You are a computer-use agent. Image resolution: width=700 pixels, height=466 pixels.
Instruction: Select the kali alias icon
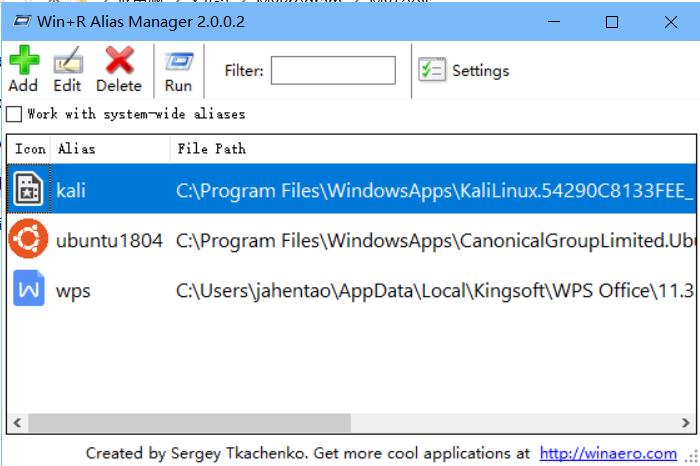click(x=29, y=189)
